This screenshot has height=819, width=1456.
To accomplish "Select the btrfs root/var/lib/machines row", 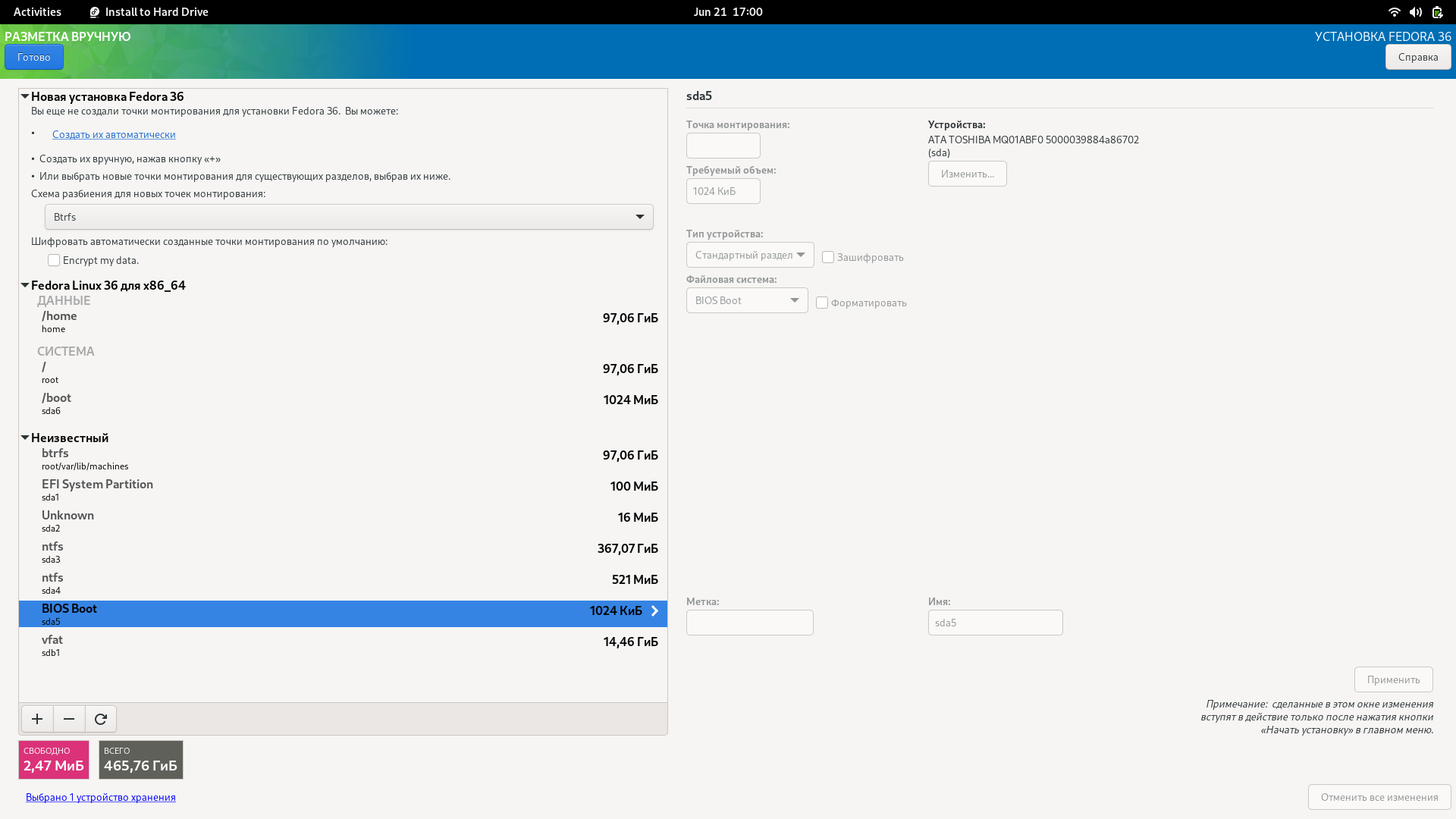I will tap(343, 459).
